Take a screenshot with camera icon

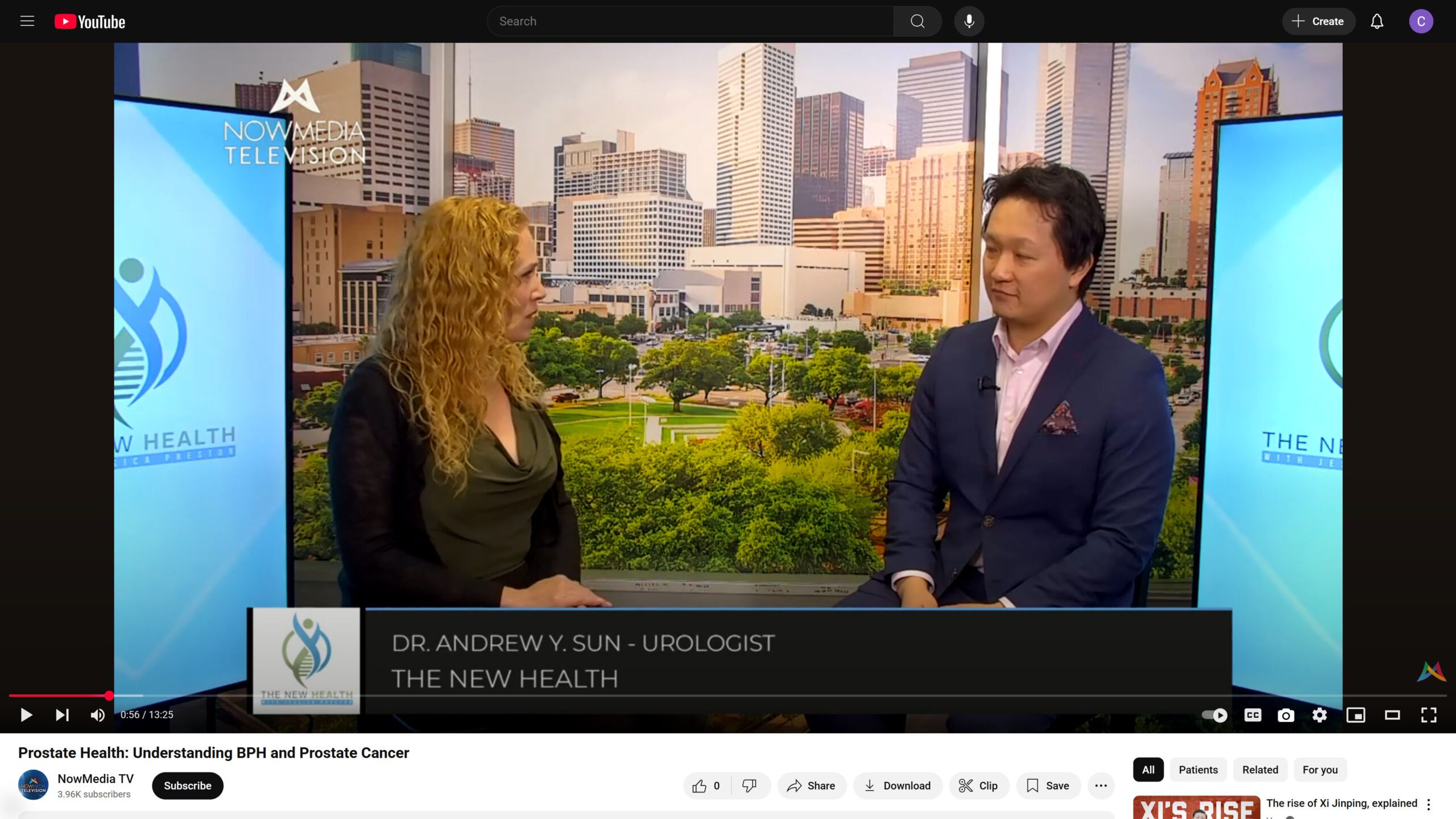pos(1285,715)
